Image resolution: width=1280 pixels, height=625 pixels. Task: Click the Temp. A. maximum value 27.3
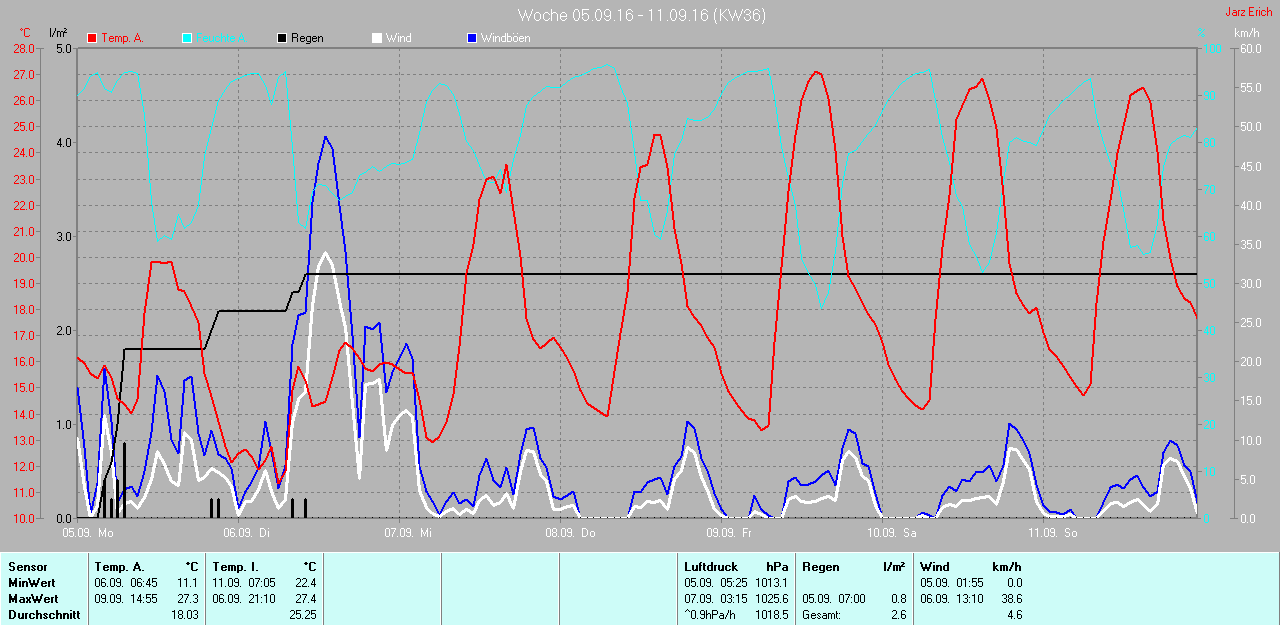[x=189, y=599]
